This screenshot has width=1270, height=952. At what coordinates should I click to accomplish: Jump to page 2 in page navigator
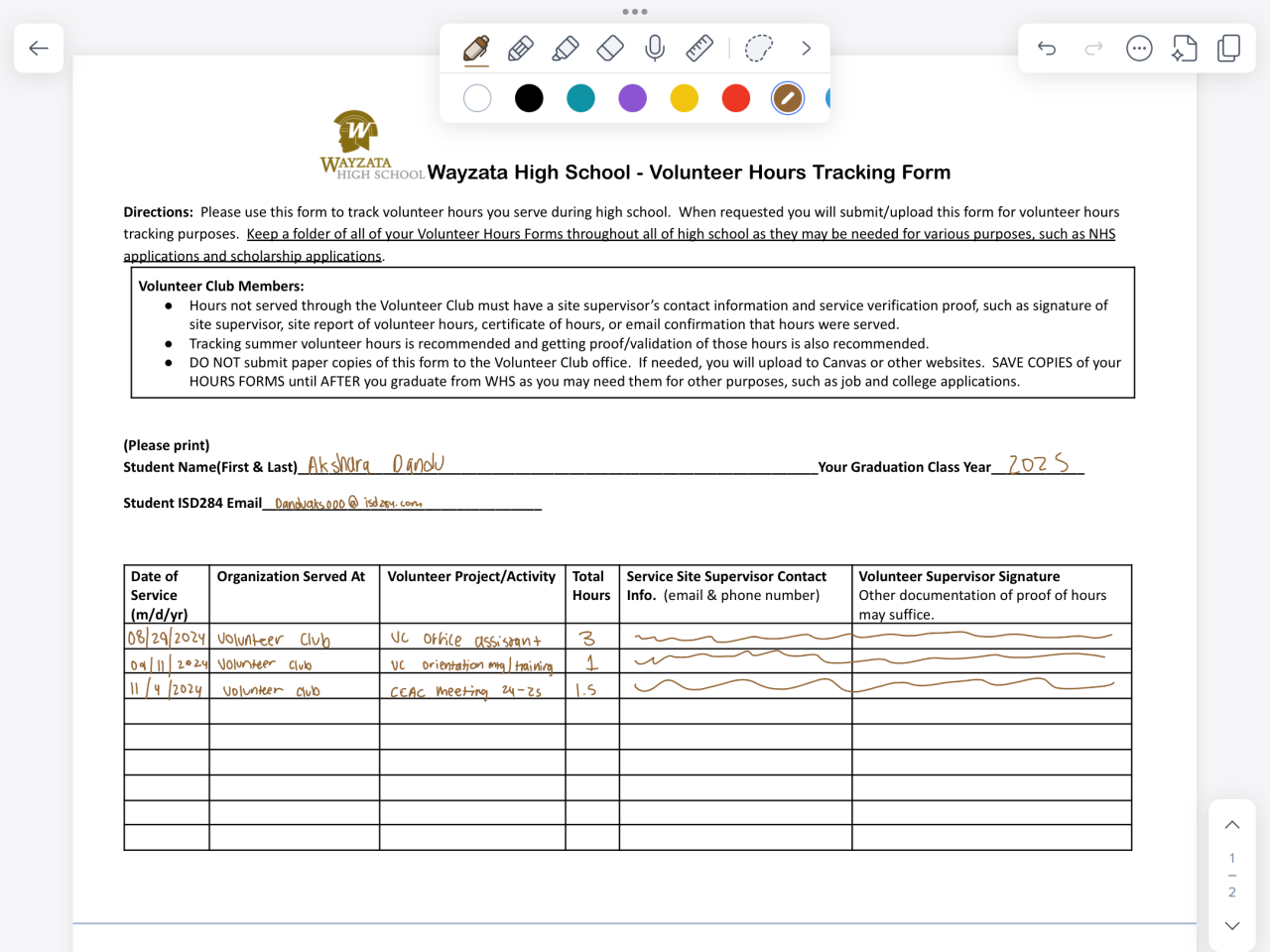tap(1232, 892)
